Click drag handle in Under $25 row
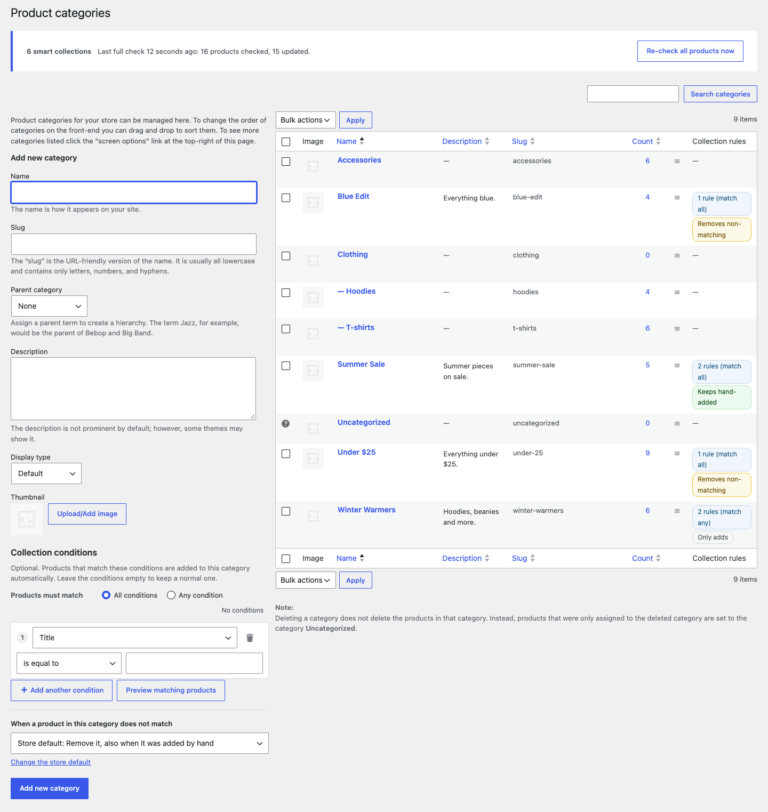This screenshot has height=812, width=768. [677, 453]
